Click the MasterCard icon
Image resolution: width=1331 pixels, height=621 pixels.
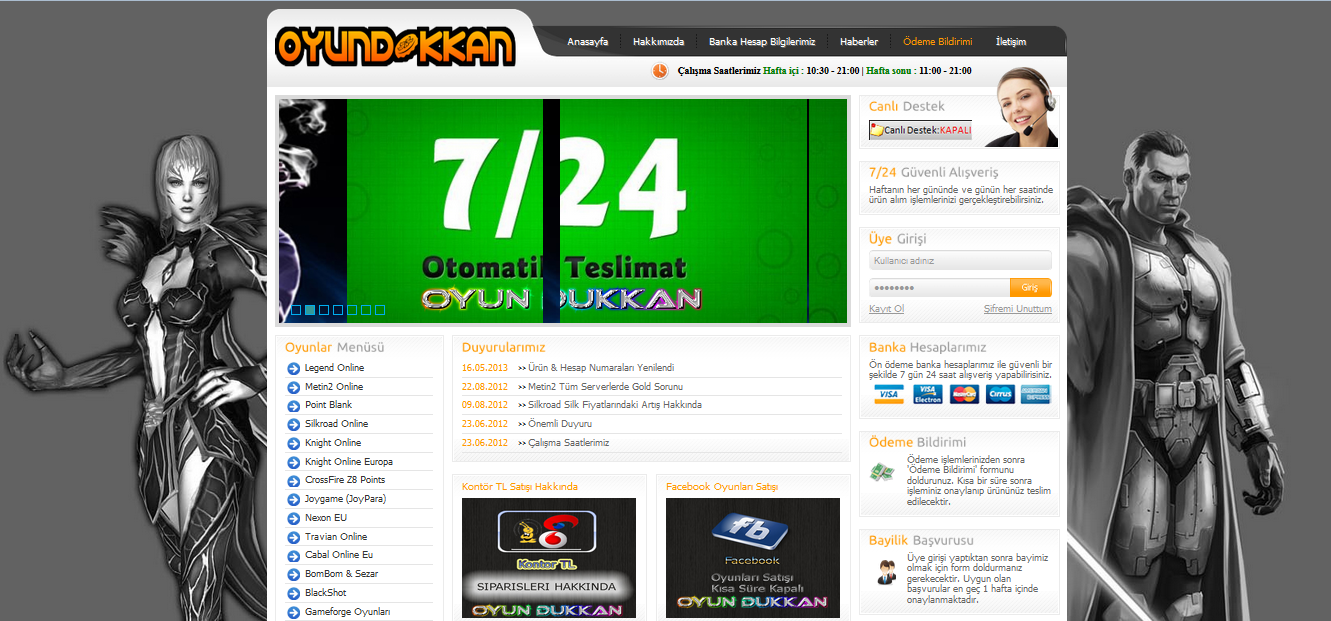(964, 394)
